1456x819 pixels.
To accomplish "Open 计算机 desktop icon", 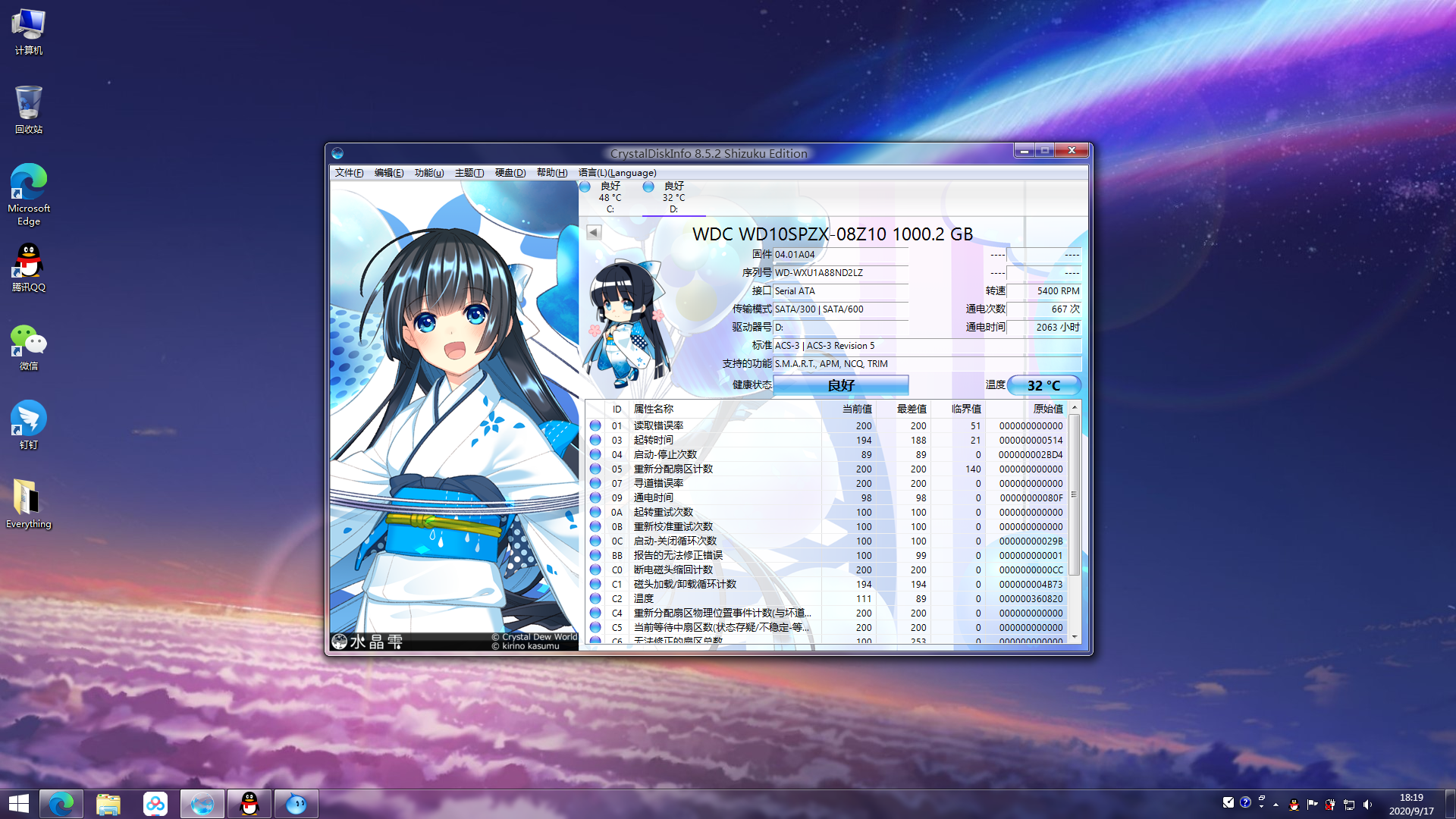I will point(29,32).
